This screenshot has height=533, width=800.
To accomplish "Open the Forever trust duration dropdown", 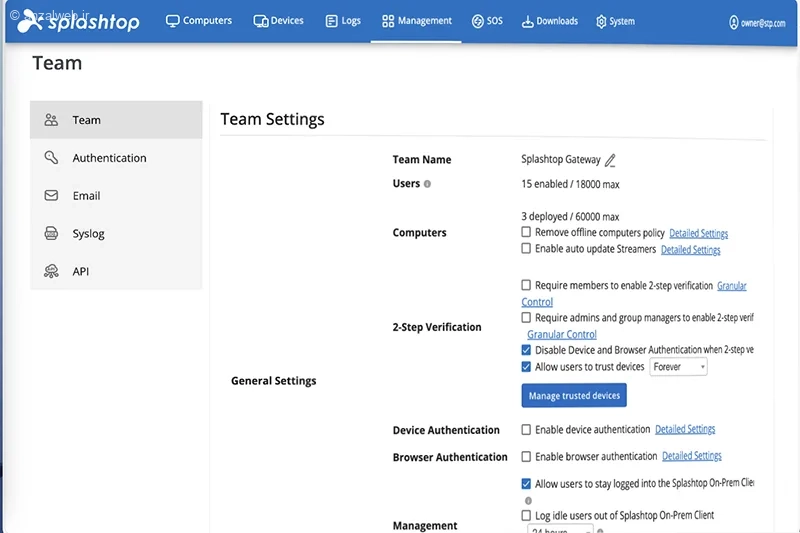I will 679,367.
